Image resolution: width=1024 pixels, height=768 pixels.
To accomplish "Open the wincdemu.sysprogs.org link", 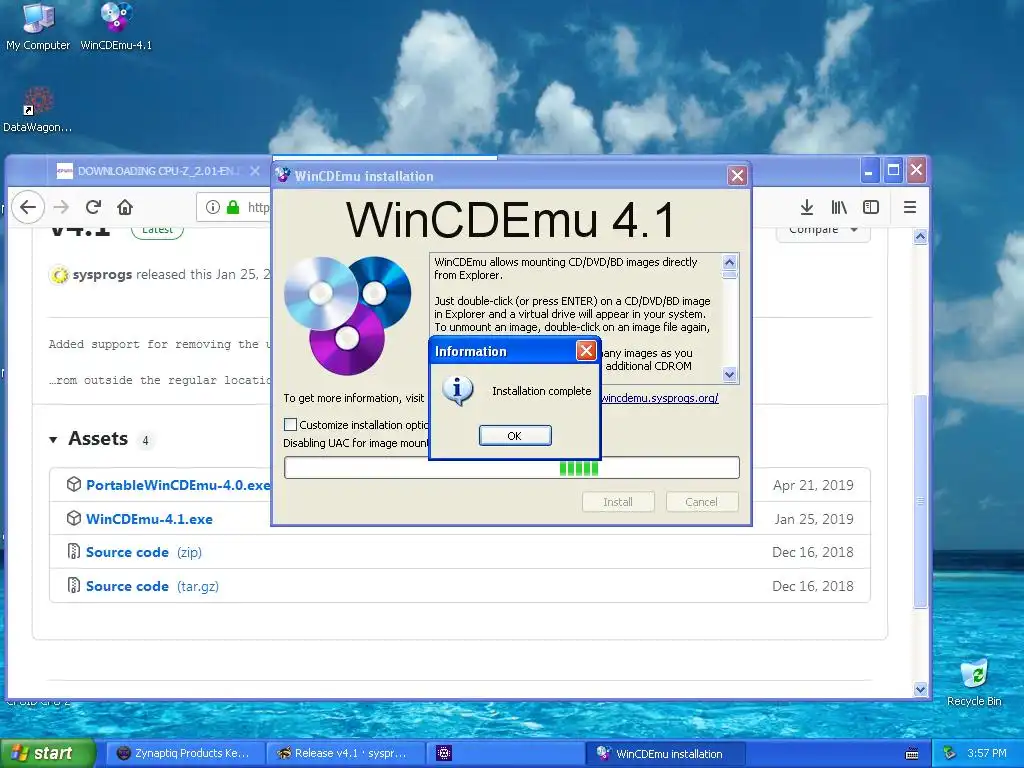I will coord(660,398).
